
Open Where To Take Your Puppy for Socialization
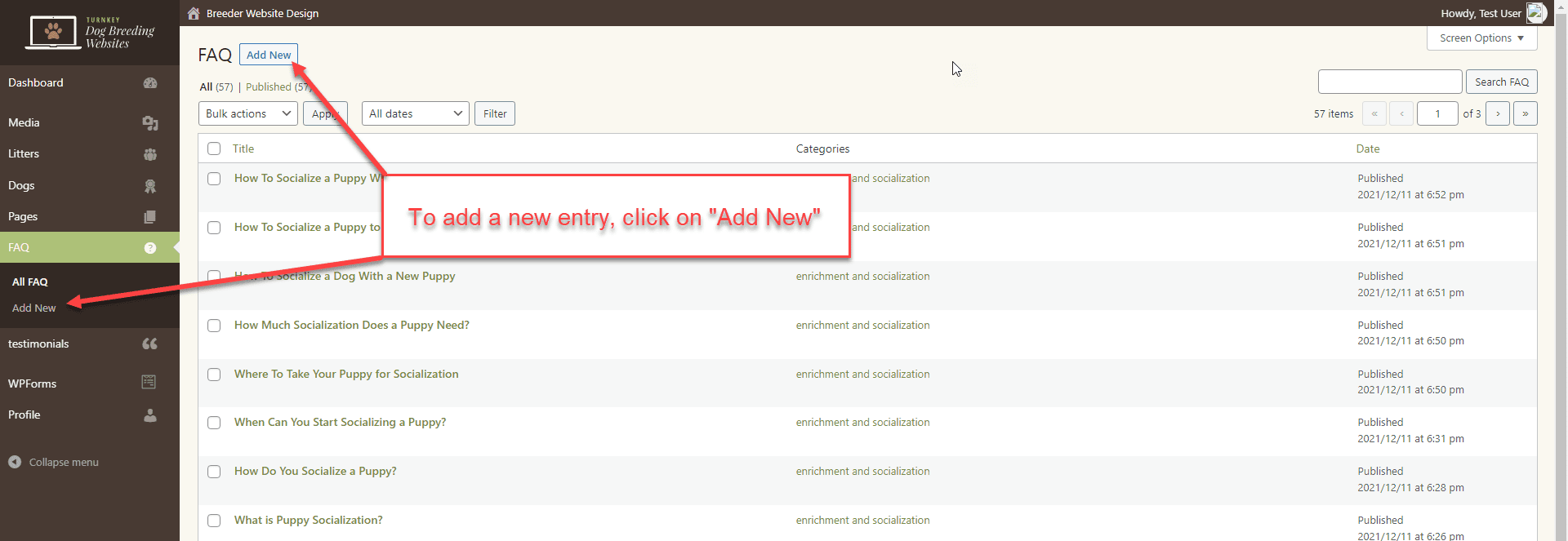346,374
